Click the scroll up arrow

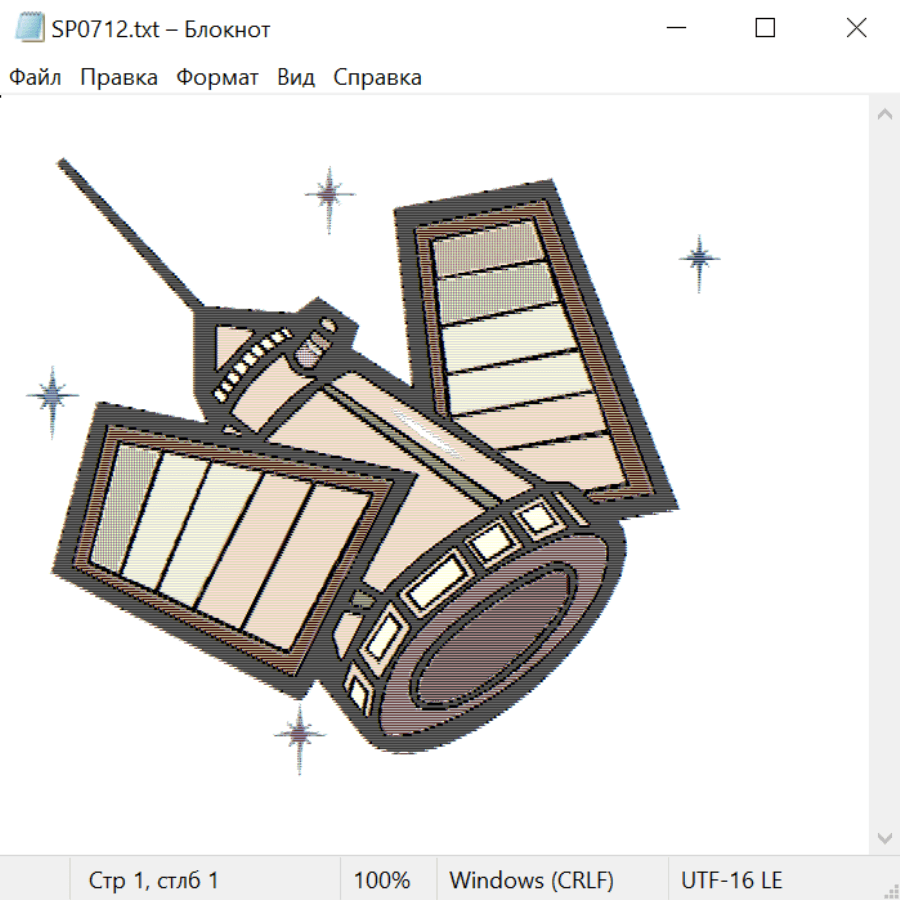884,114
